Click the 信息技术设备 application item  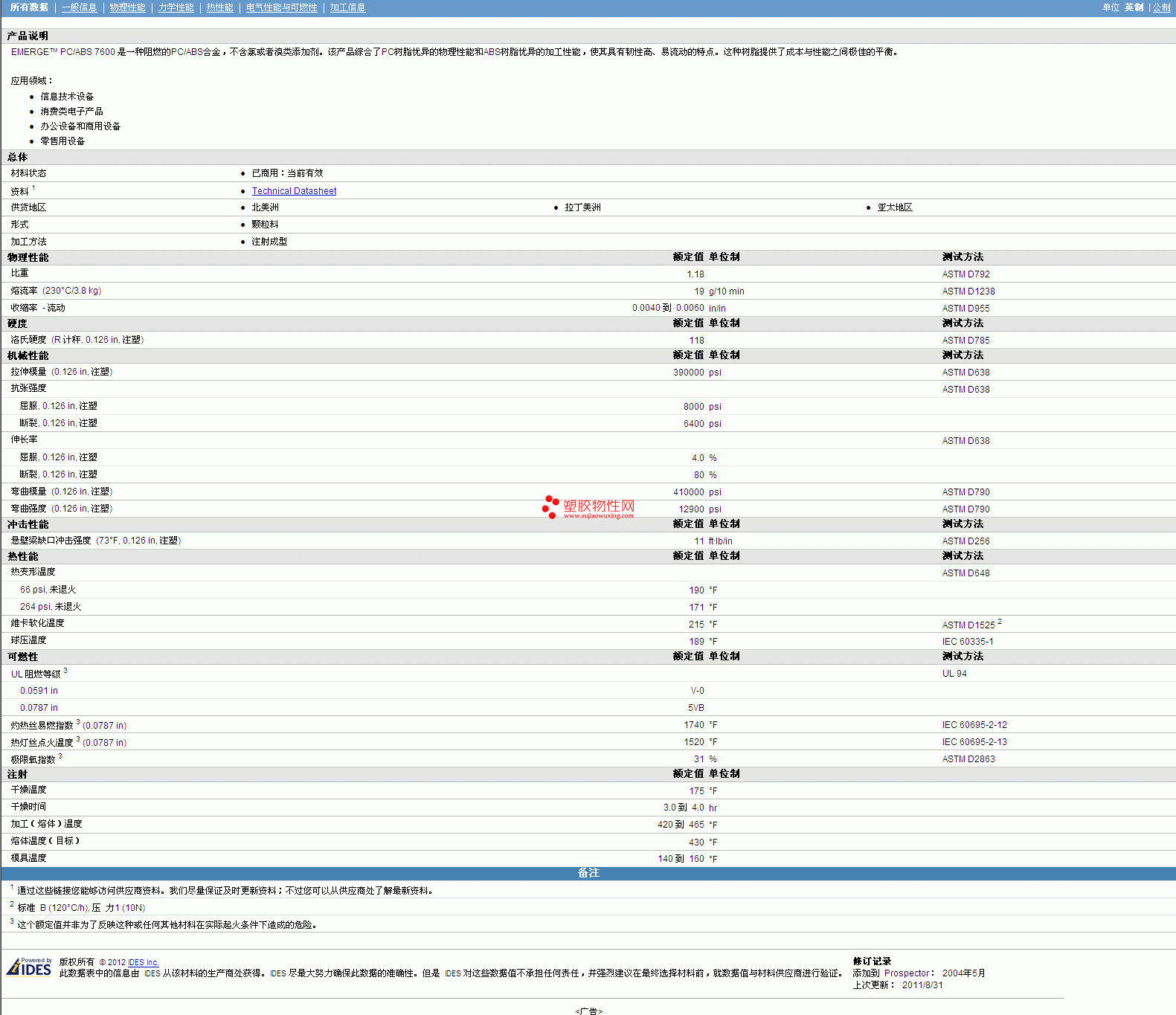pyautogui.click(x=67, y=97)
